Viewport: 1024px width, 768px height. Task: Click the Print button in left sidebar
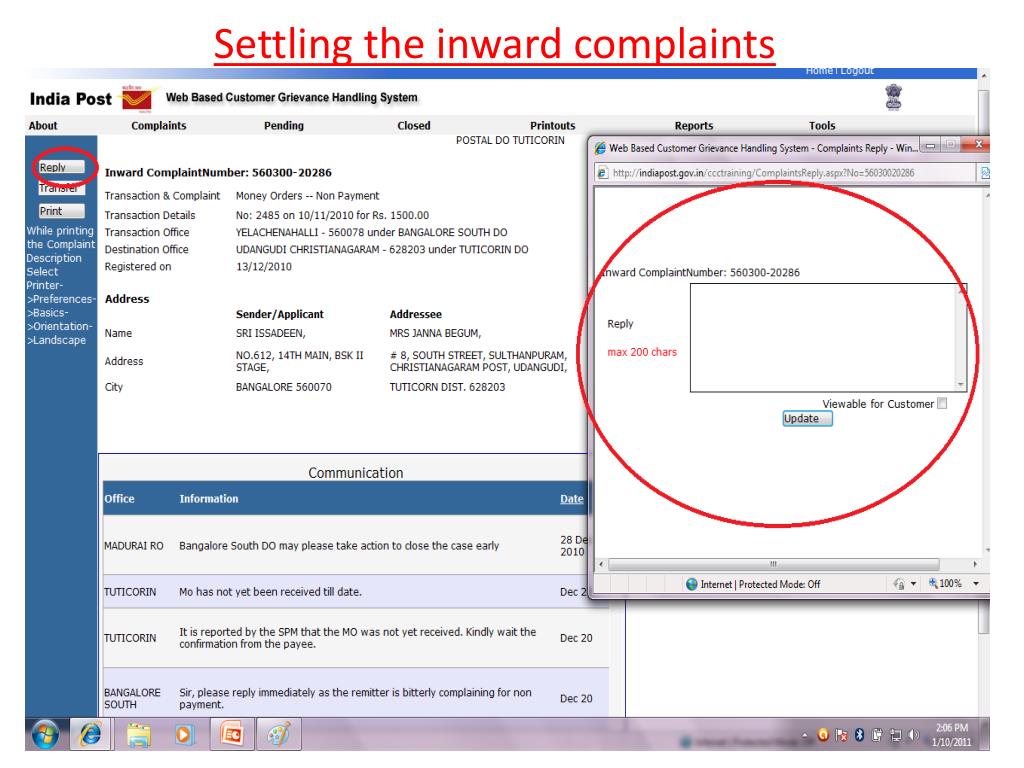[61, 211]
